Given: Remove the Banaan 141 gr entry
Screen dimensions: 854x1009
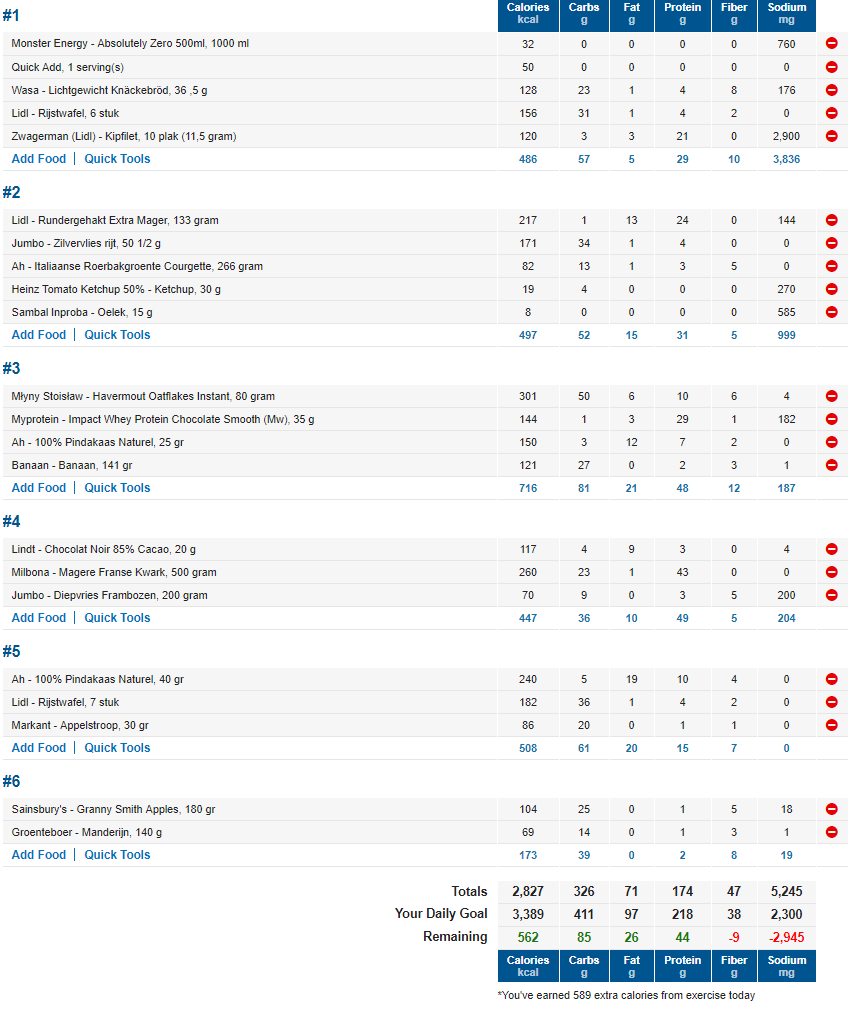Looking at the screenshot, I should [x=831, y=465].
